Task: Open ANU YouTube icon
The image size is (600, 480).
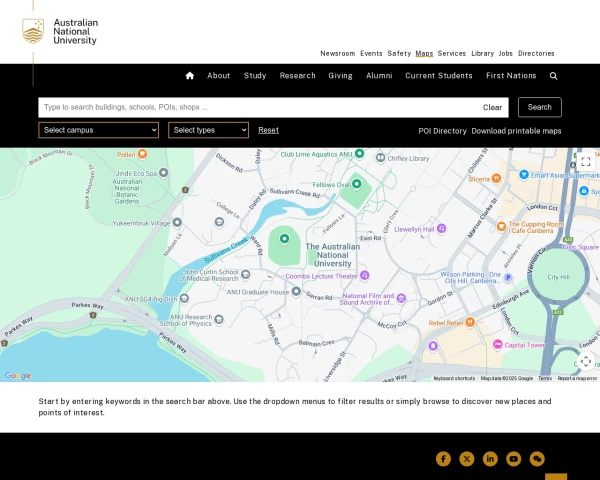Action: 514,459
